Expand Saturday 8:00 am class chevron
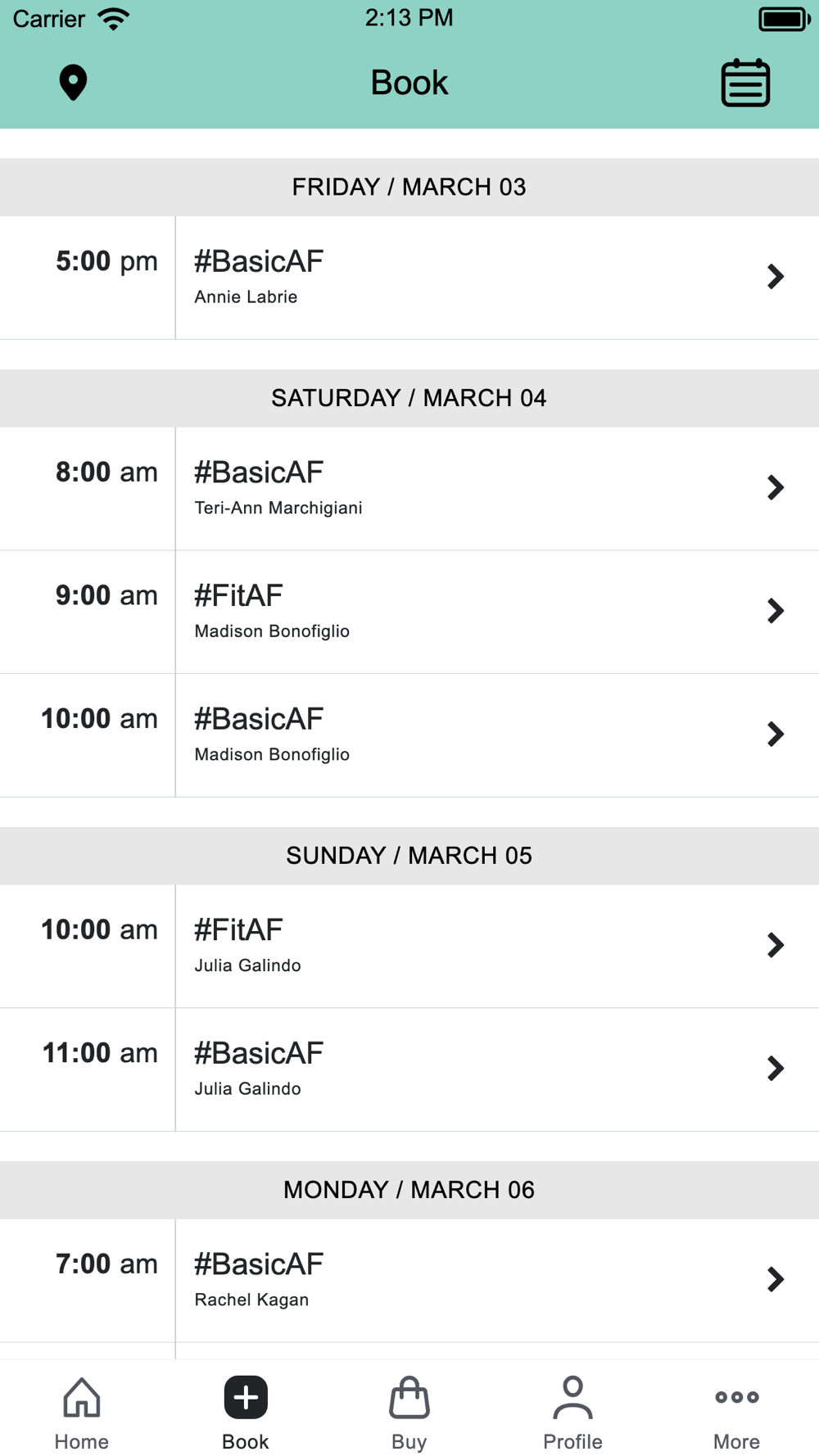Screen dimensions: 819x1456 [775, 488]
